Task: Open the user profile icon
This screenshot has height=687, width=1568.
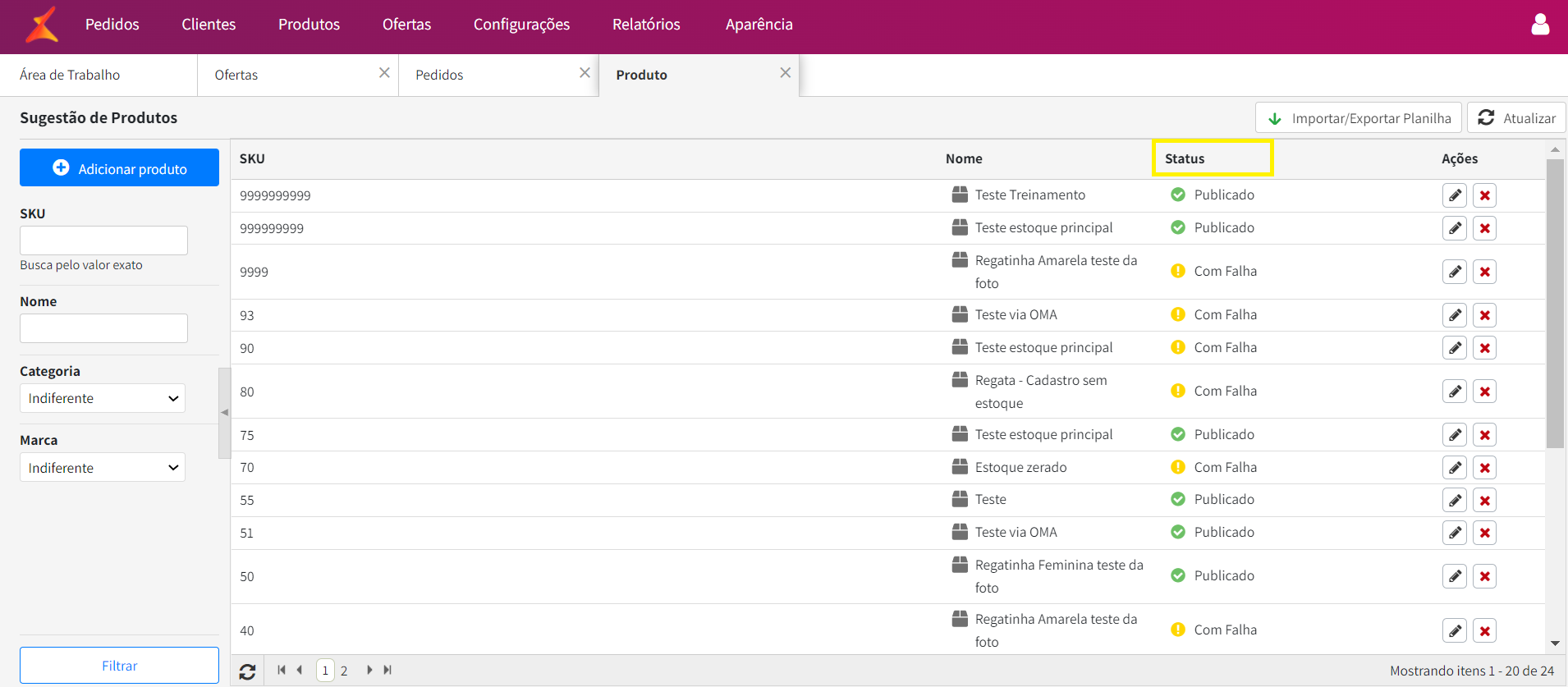Action: [x=1540, y=25]
